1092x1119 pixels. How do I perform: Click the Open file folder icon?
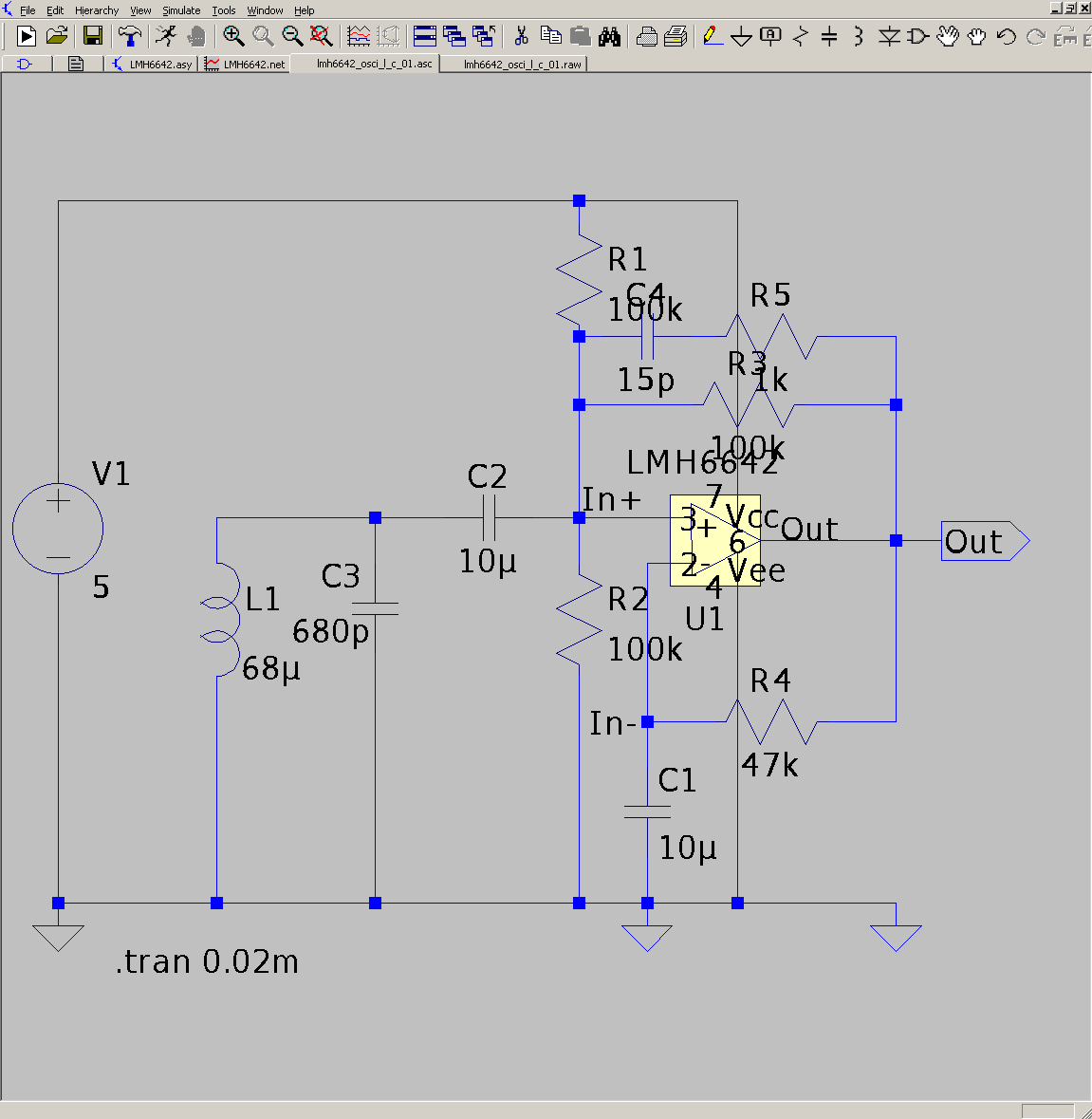click(57, 36)
